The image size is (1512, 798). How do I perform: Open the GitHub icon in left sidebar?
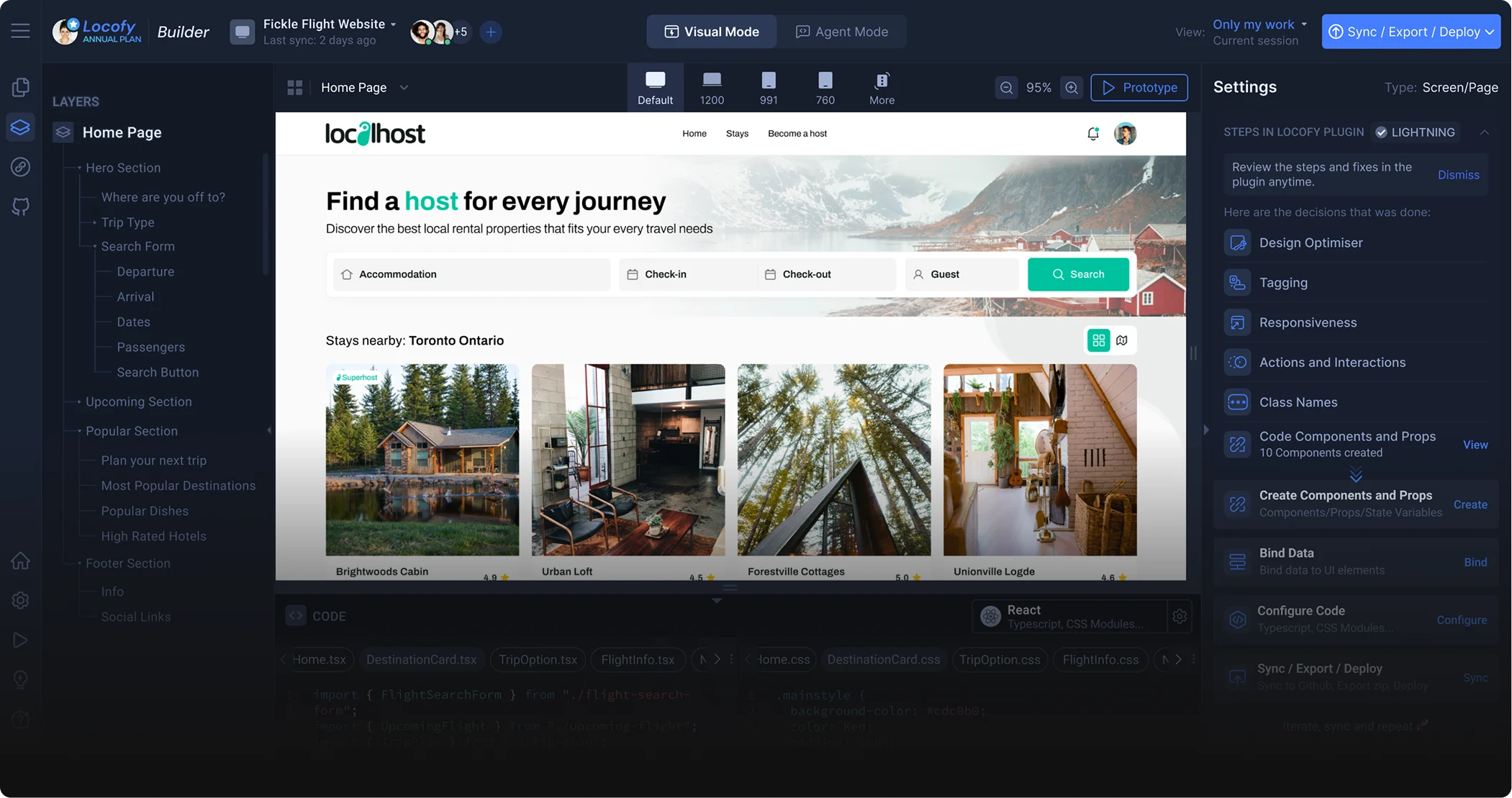(x=20, y=207)
